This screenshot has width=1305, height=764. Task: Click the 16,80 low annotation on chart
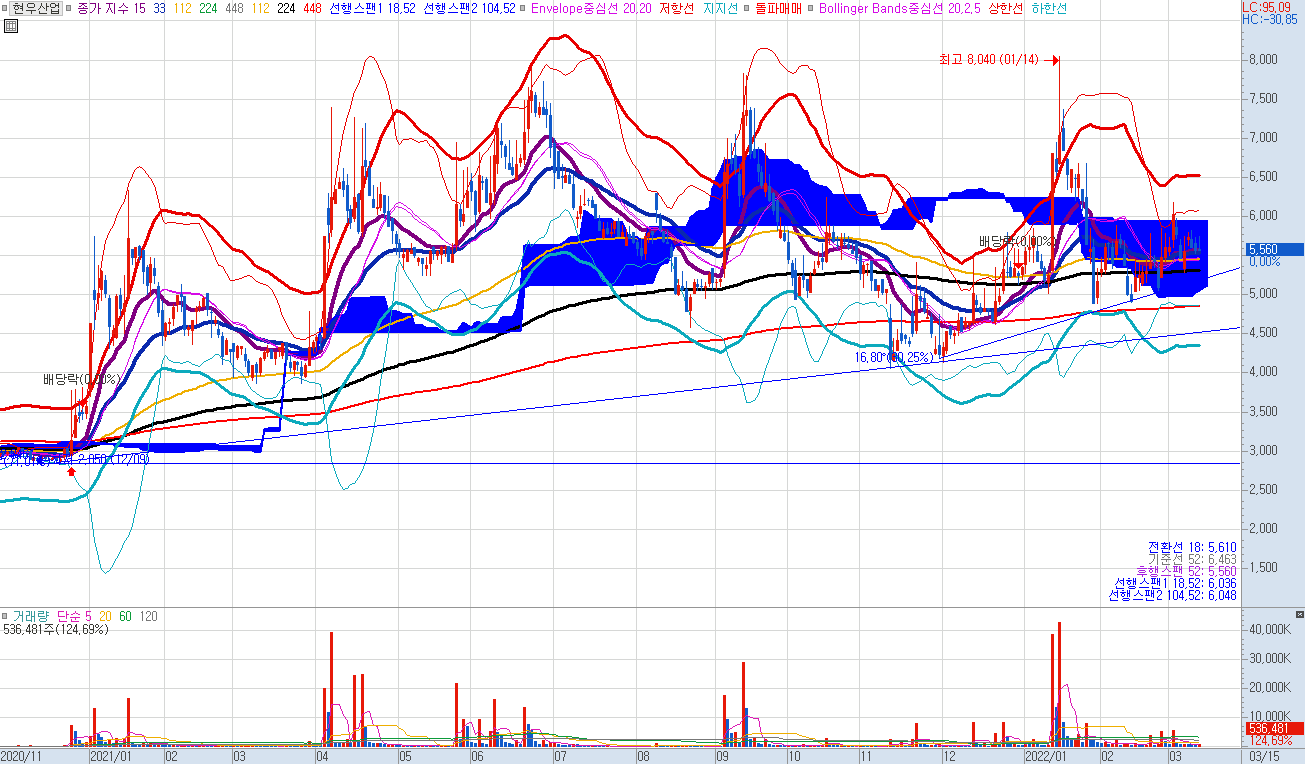[x=894, y=357]
